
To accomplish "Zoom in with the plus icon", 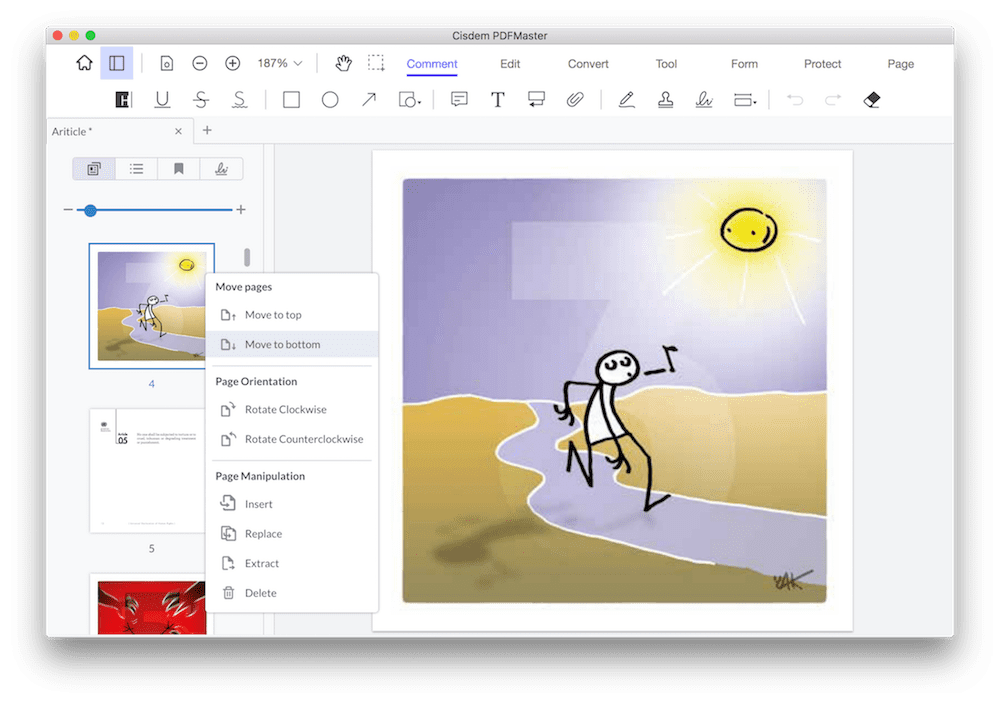I will [233, 63].
